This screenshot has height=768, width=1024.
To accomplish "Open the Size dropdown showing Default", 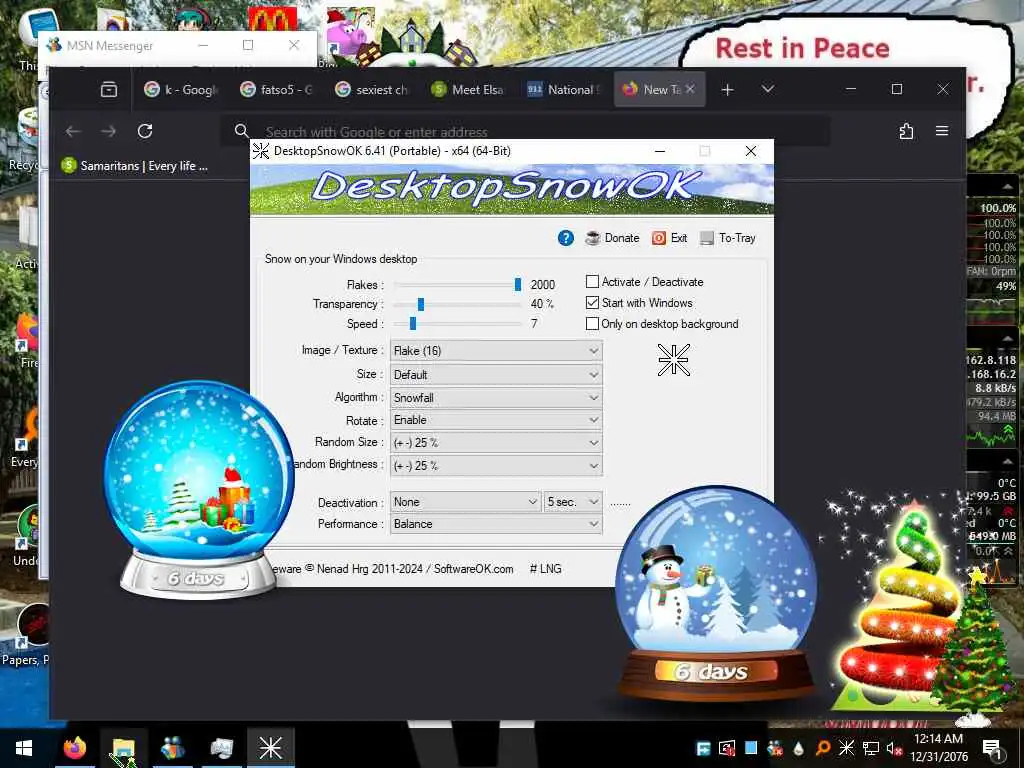I will click(x=496, y=375).
